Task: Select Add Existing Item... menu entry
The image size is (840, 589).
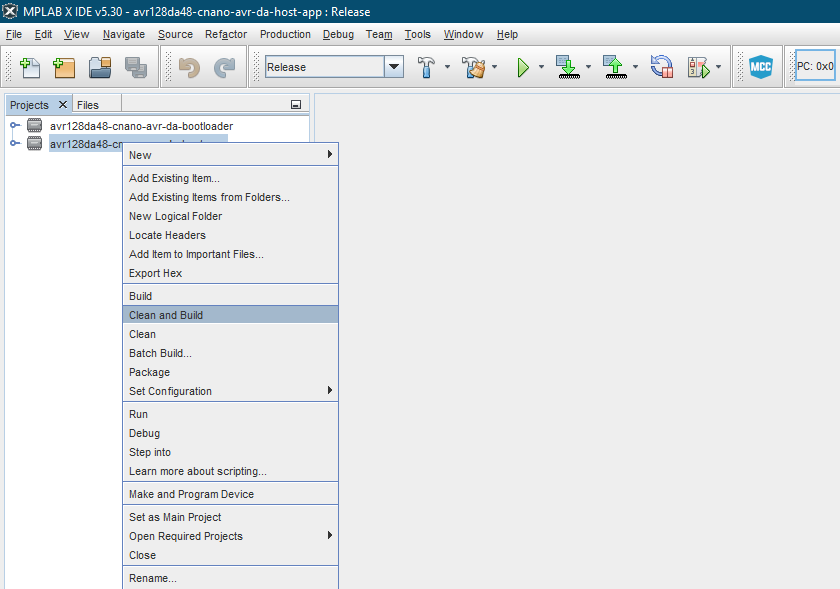Action: 231,178
